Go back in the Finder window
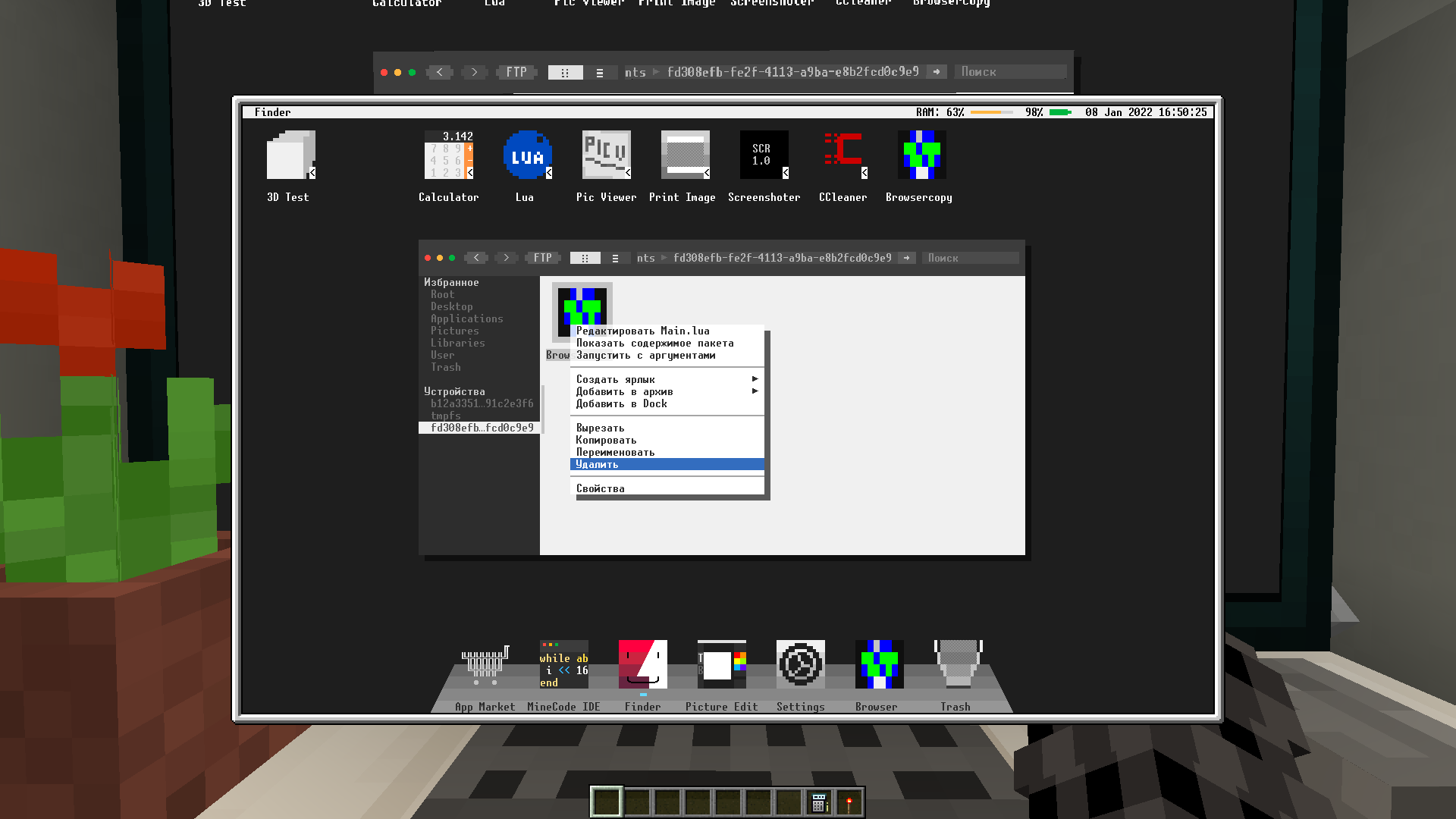Image resolution: width=1456 pixels, height=819 pixels. point(476,258)
